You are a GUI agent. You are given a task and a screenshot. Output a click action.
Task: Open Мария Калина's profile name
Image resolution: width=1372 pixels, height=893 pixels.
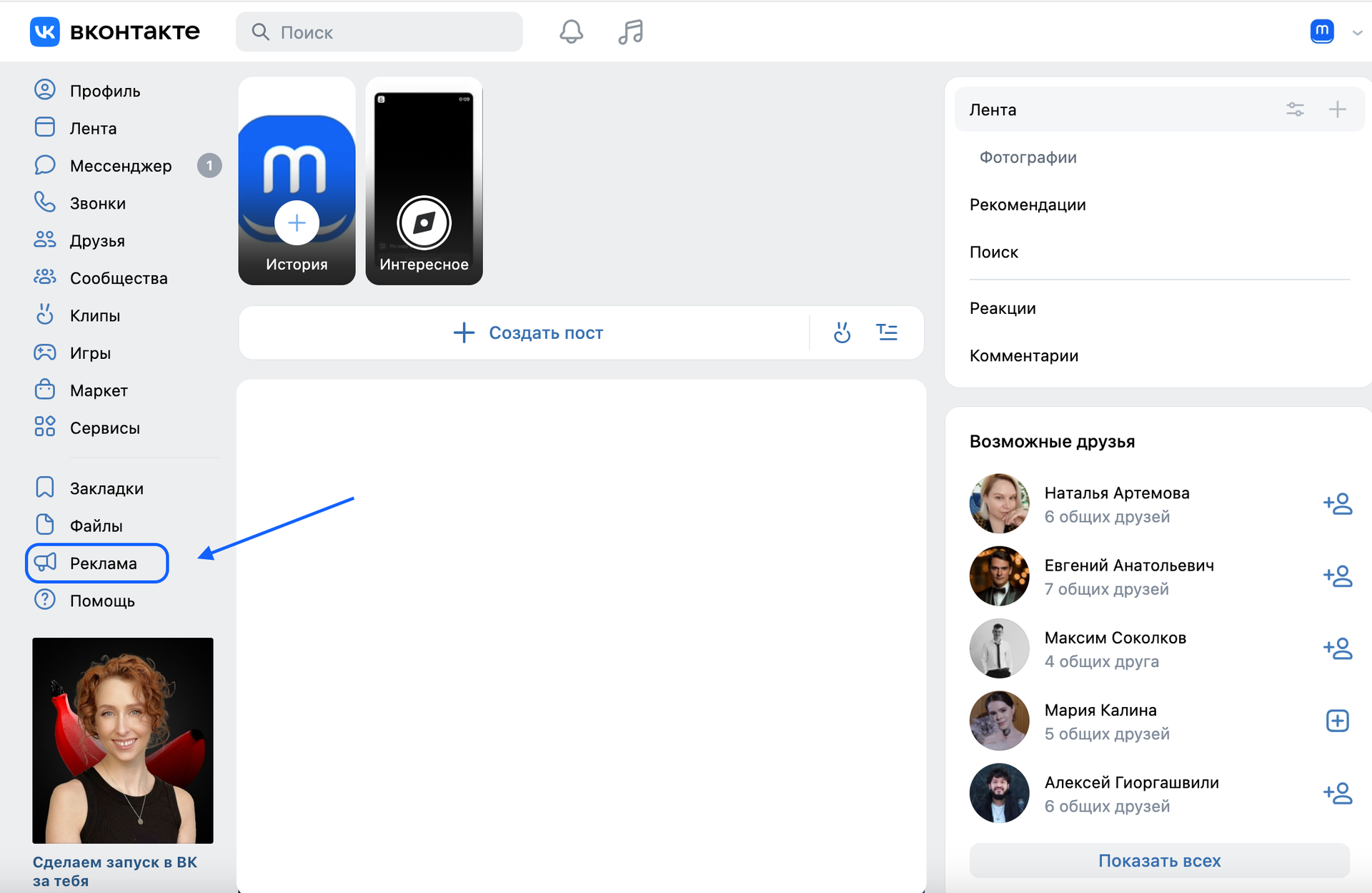click(1100, 710)
